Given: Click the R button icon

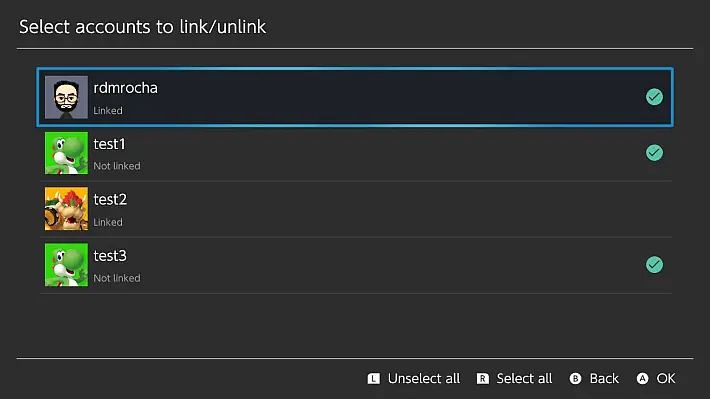Looking at the screenshot, I should 483,379.
